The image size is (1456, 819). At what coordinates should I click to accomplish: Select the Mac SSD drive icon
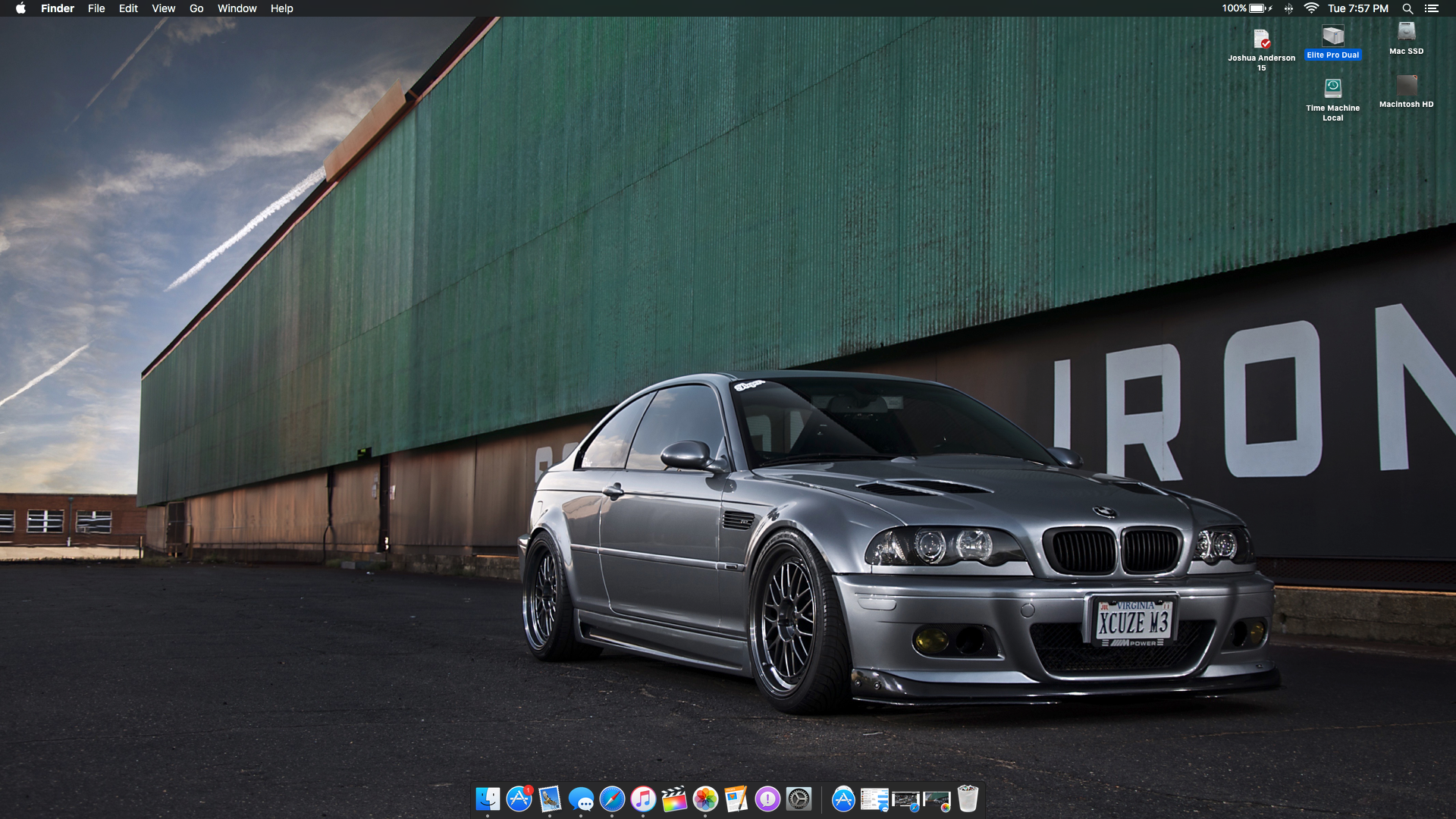click(x=1407, y=32)
